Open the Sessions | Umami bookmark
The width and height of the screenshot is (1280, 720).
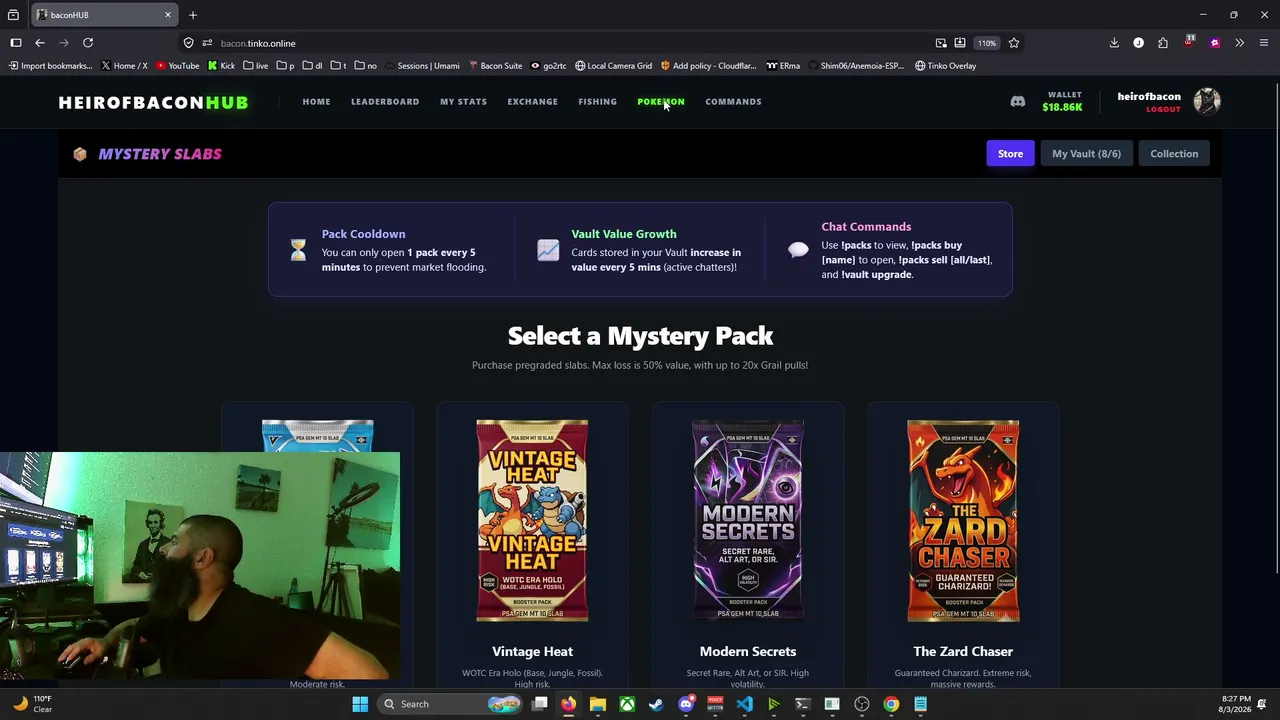pyautogui.click(x=422, y=66)
